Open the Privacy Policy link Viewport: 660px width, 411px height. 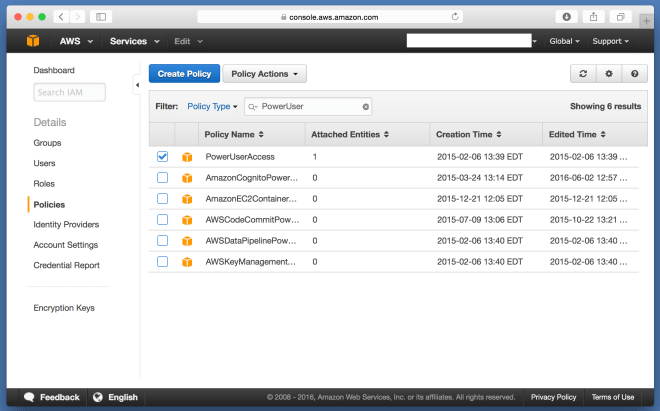(x=554, y=397)
